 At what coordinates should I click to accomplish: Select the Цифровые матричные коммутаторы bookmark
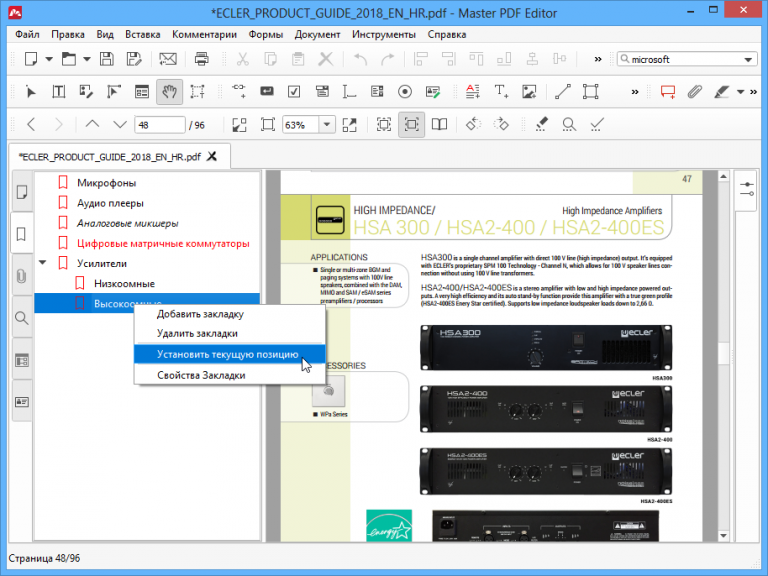163,243
